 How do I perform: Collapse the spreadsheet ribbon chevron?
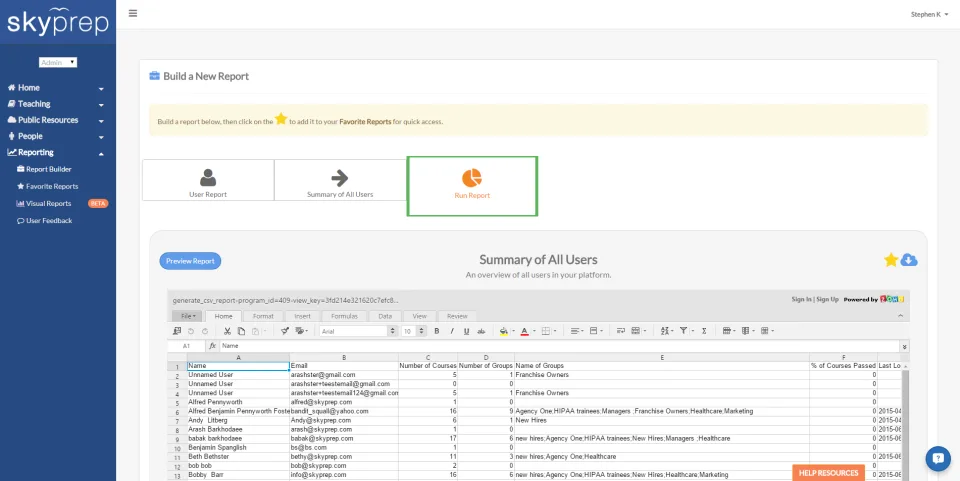coord(900,316)
